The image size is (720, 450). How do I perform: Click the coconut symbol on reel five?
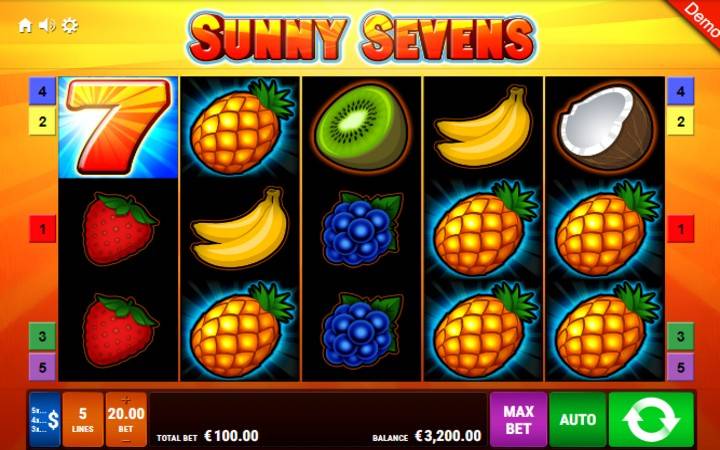click(605, 127)
